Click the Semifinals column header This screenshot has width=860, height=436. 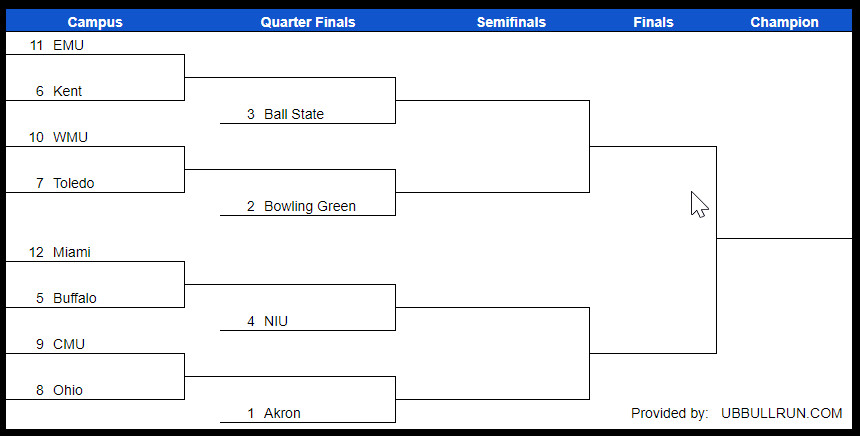tap(511, 22)
